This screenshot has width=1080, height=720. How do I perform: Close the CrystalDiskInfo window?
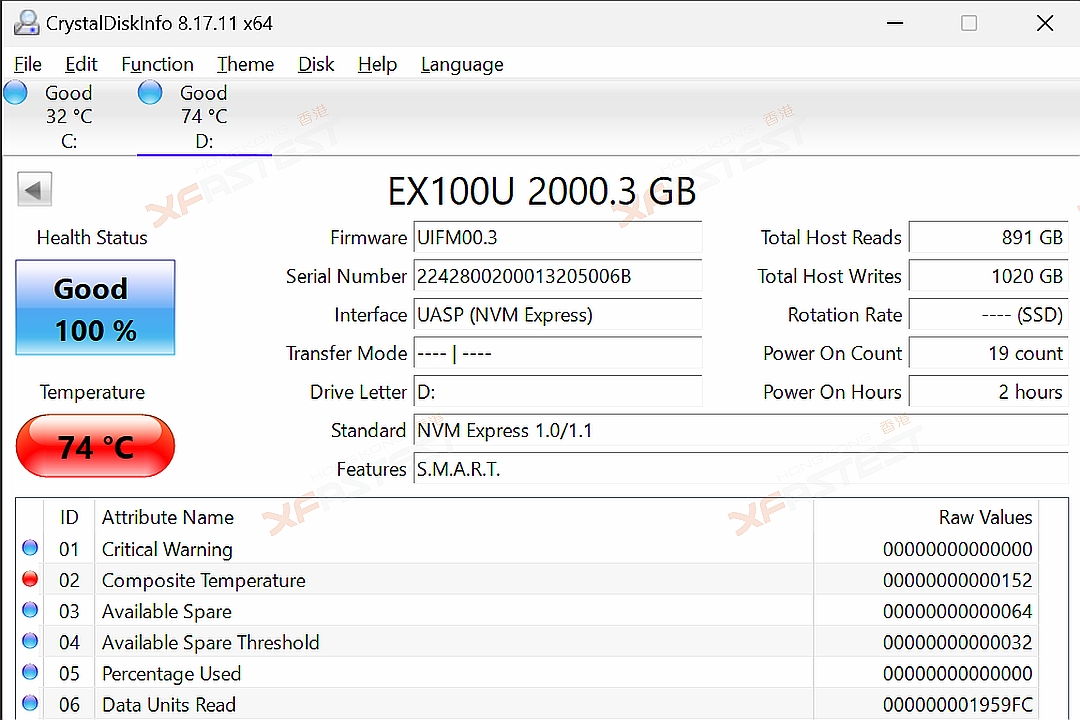coord(1045,23)
